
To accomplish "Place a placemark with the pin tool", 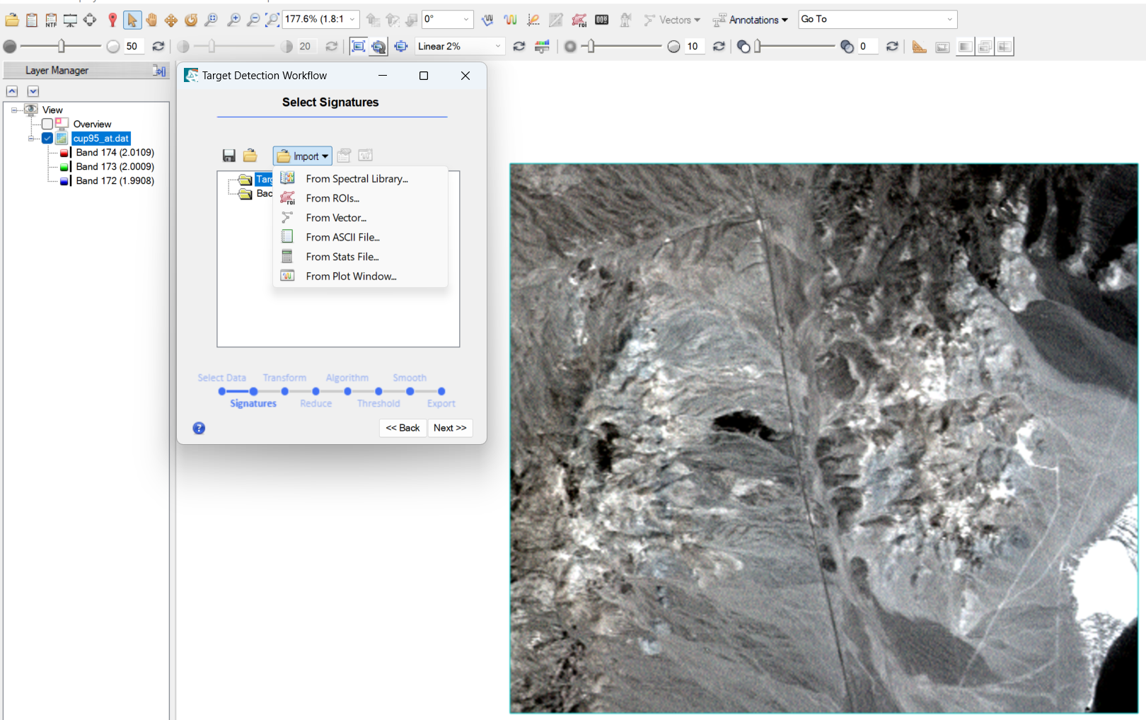I will (112, 20).
